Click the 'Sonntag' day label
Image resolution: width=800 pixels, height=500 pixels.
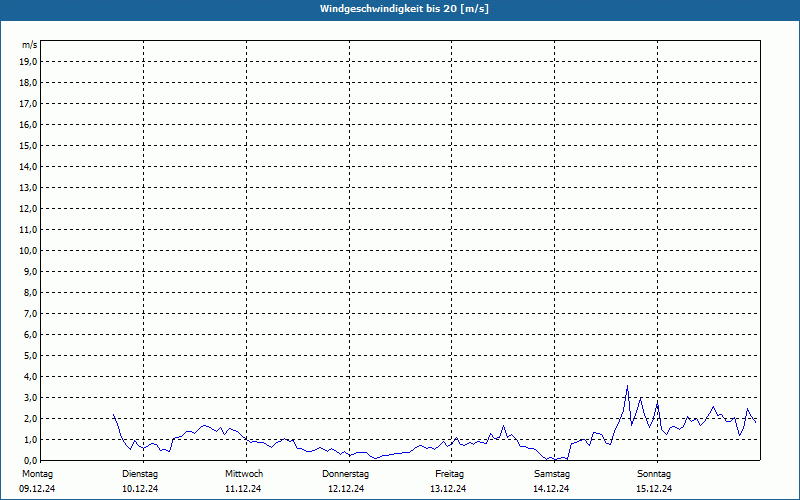point(654,474)
